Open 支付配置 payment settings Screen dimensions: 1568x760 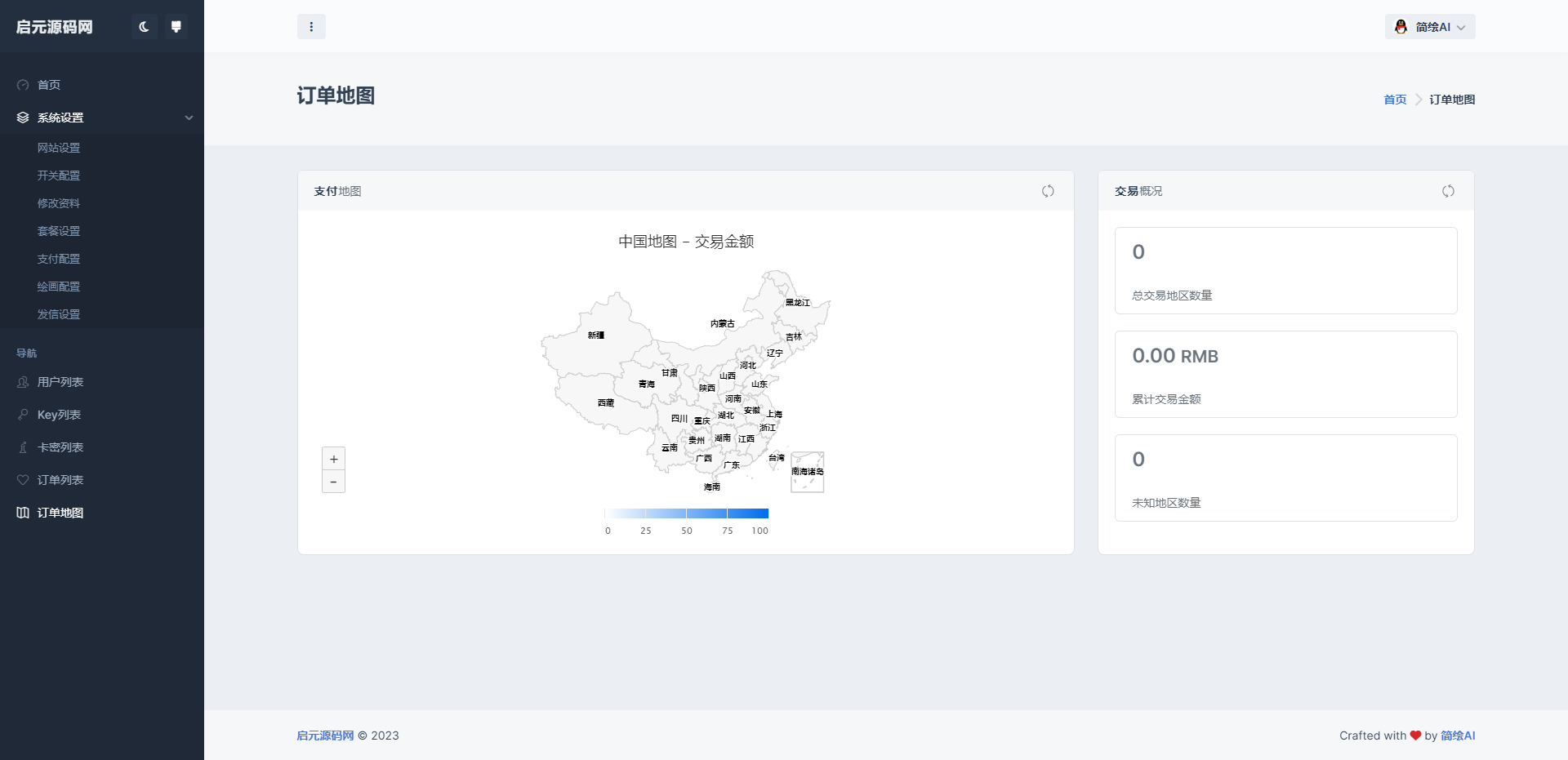tap(59, 259)
